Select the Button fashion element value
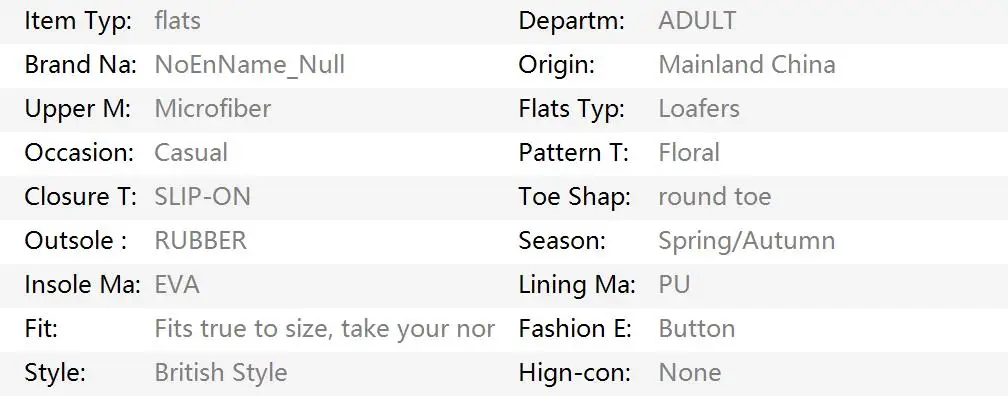 coord(697,329)
